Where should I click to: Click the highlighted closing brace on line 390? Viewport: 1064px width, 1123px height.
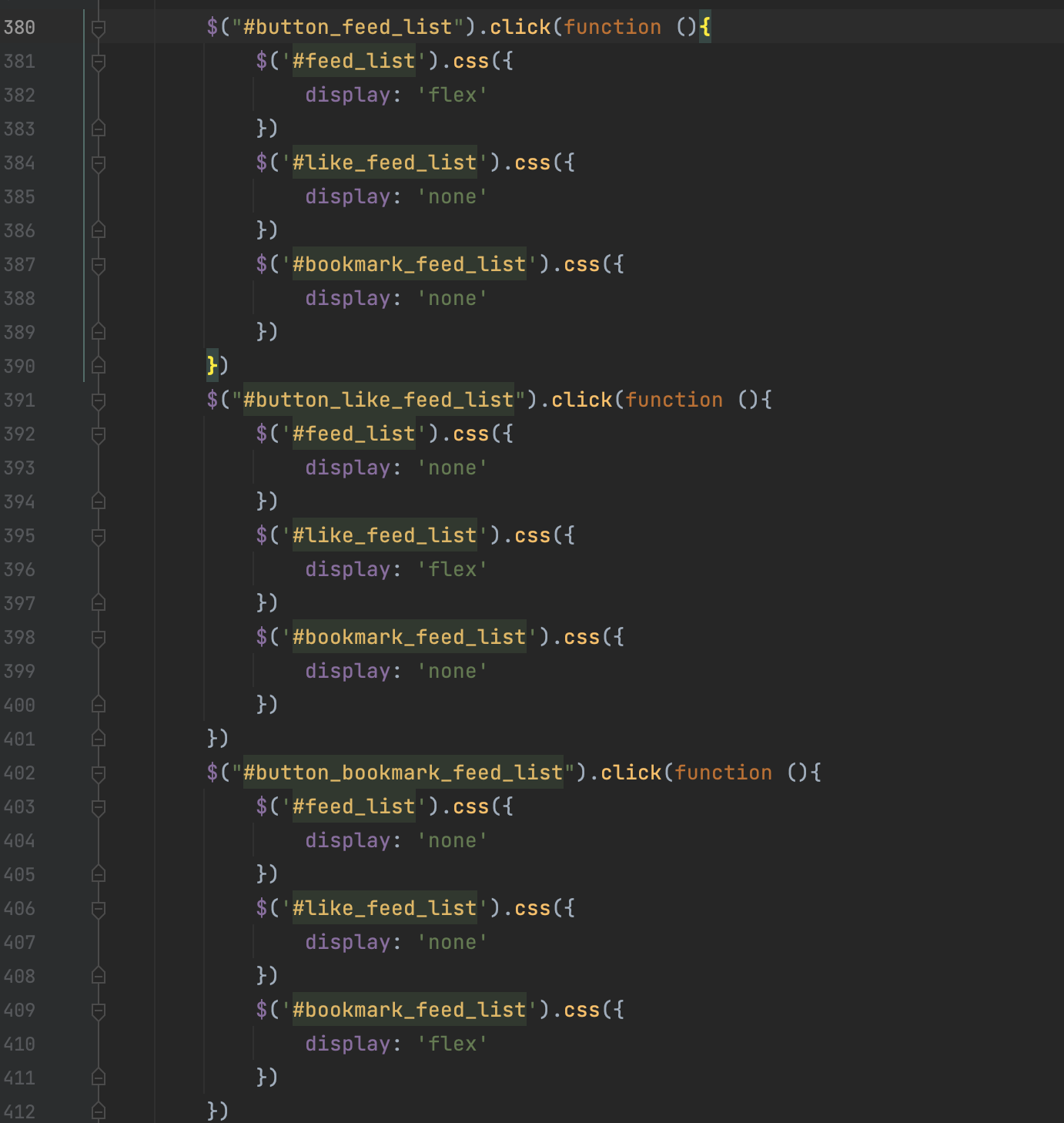(212, 365)
